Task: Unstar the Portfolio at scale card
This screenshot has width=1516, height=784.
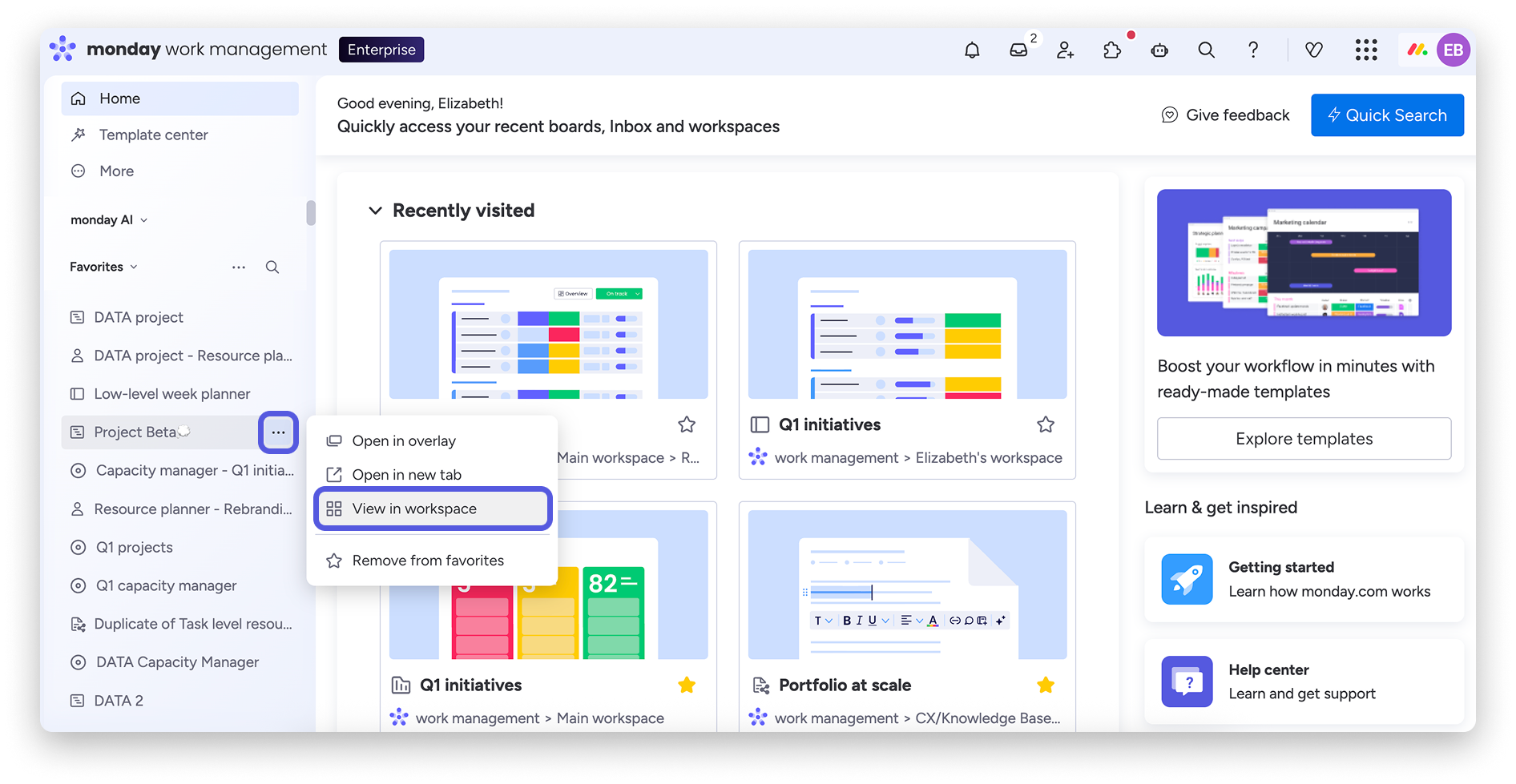Action: pyautogui.click(x=1046, y=685)
